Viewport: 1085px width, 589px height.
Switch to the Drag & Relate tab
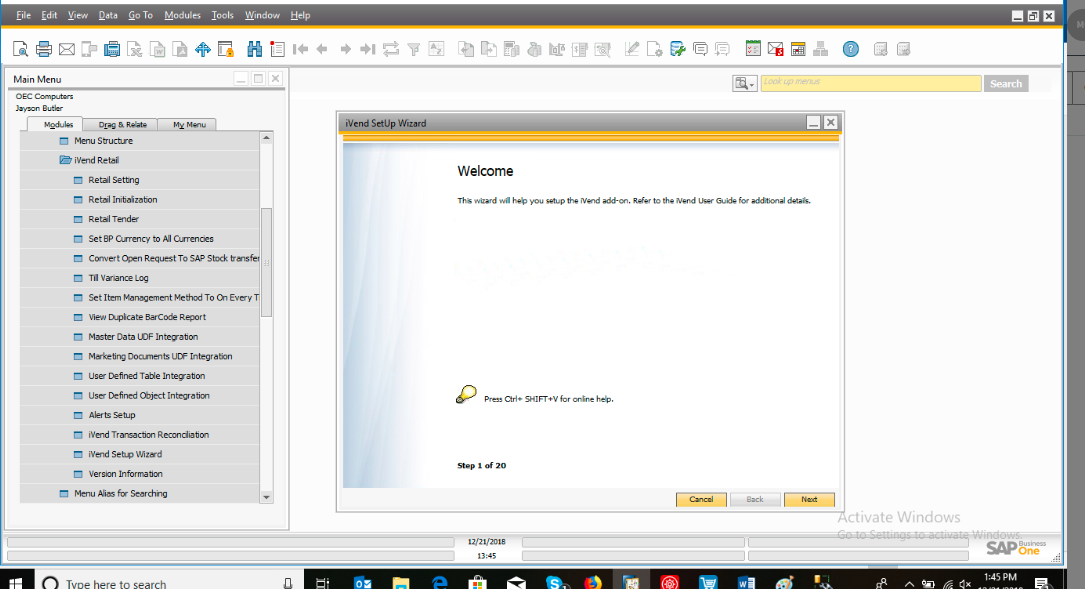[x=122, y=125]
